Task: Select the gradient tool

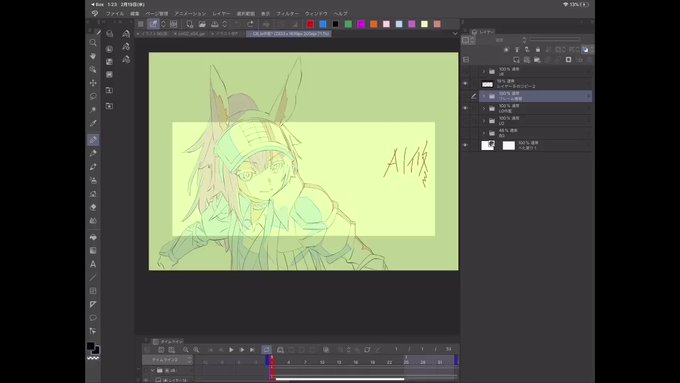Action: (x=93, y=250)
